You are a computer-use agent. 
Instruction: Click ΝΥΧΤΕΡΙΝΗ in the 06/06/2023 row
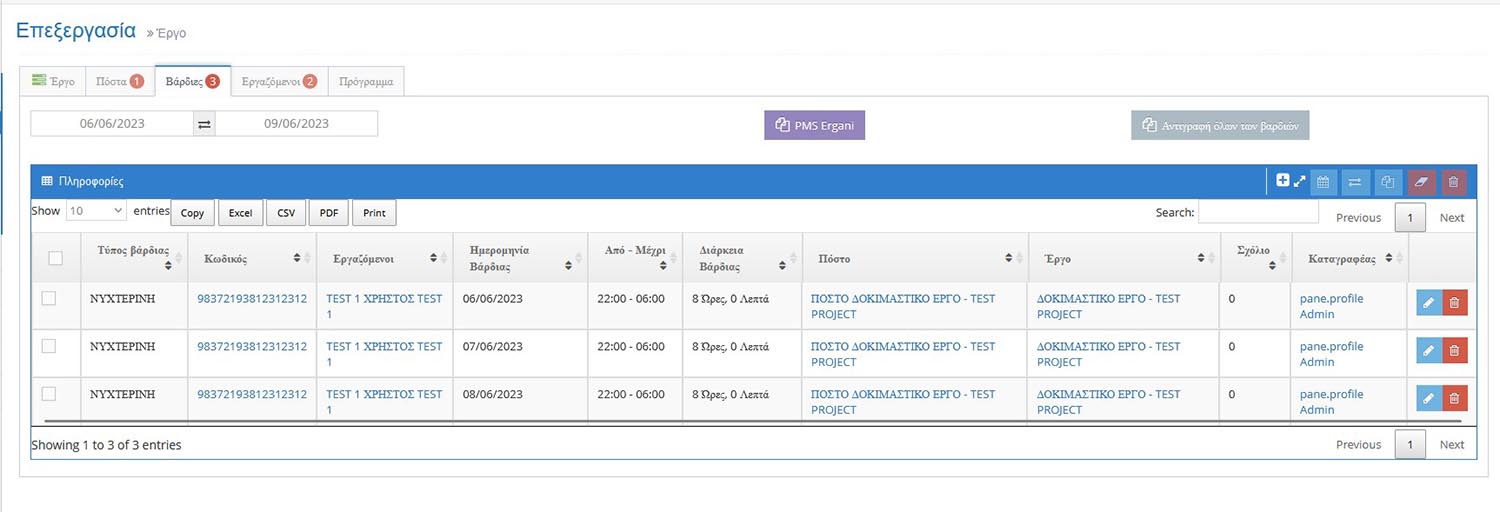(x=123, y=298)
